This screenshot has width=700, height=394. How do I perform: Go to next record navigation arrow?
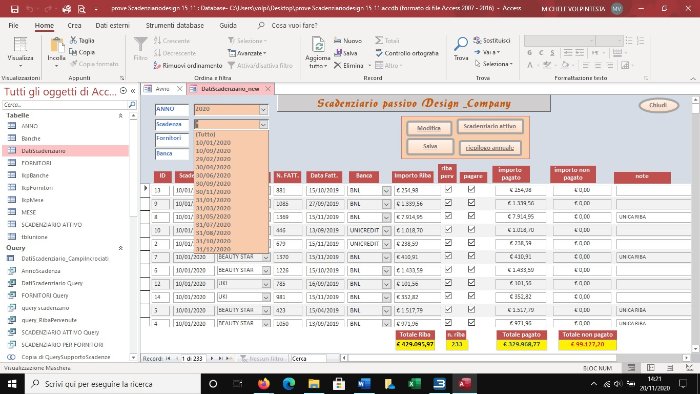pos(212,358)
